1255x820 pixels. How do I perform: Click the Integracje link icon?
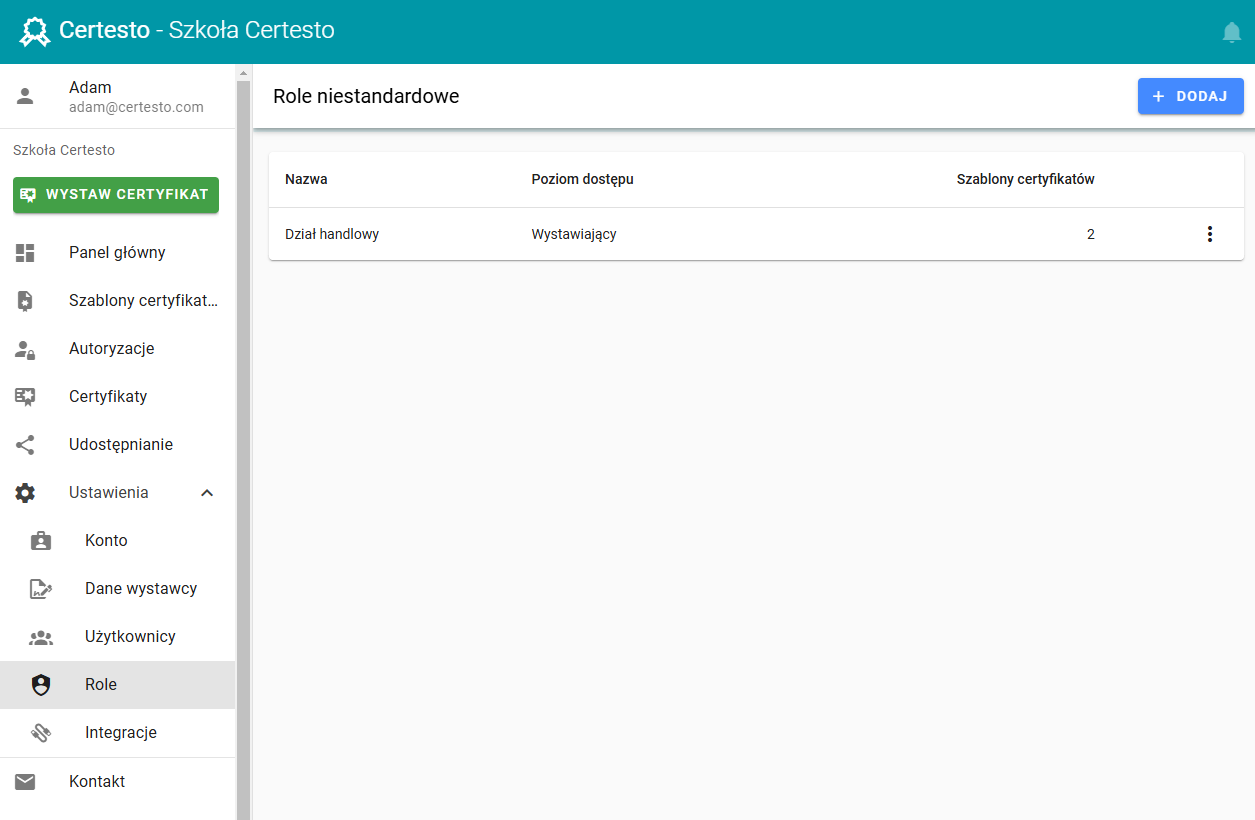tap(41, 733)
